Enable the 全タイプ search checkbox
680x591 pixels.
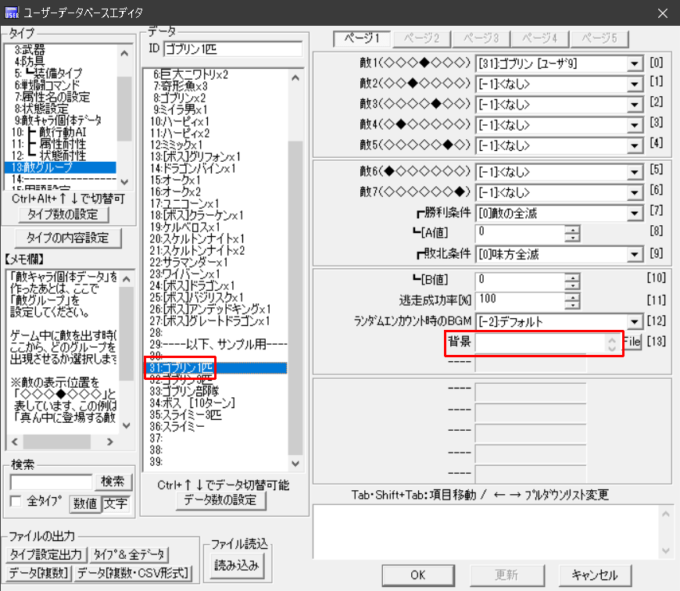coord(16,500)
